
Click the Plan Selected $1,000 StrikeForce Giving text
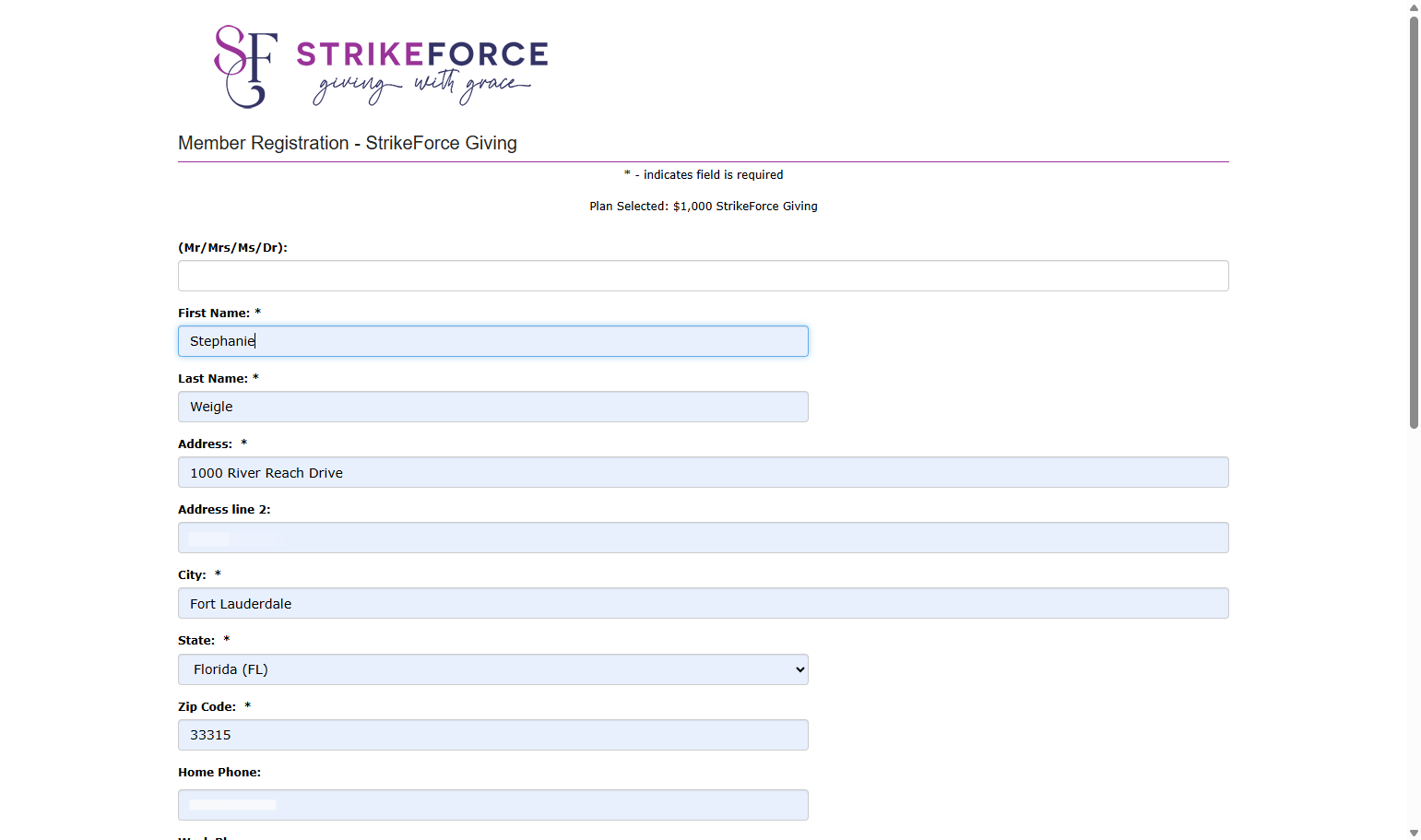[704, 207]
